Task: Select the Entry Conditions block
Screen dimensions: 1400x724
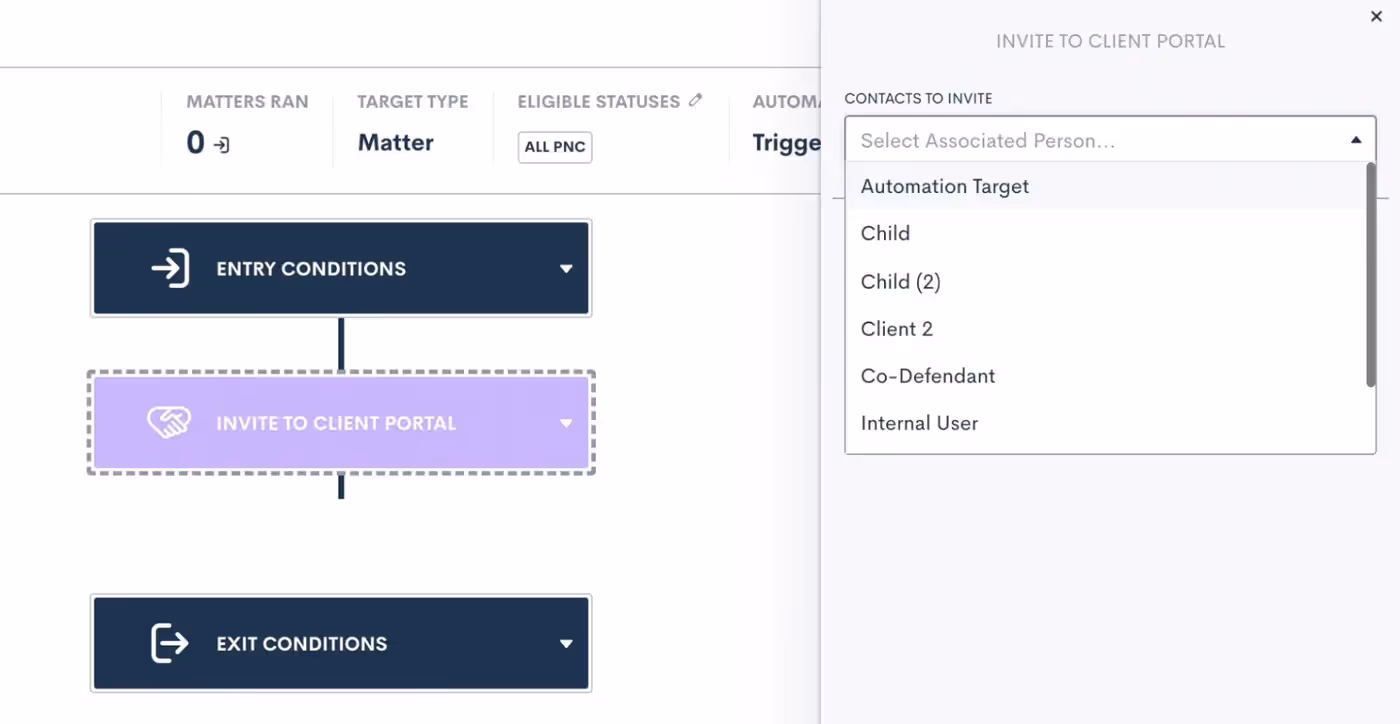Action: pyautogui.click(x=341, y=268)
